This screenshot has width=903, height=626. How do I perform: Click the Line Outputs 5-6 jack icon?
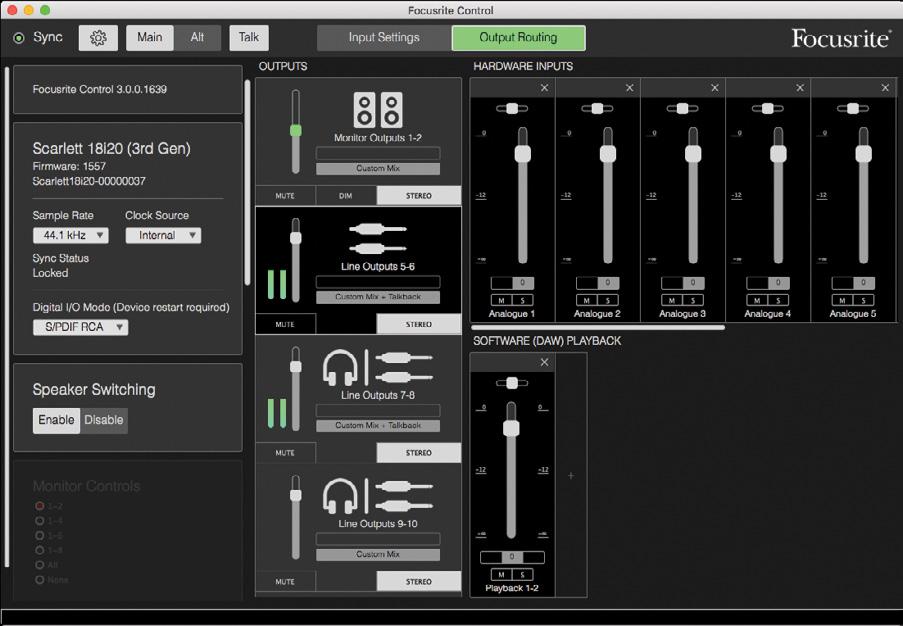point(378,239)
